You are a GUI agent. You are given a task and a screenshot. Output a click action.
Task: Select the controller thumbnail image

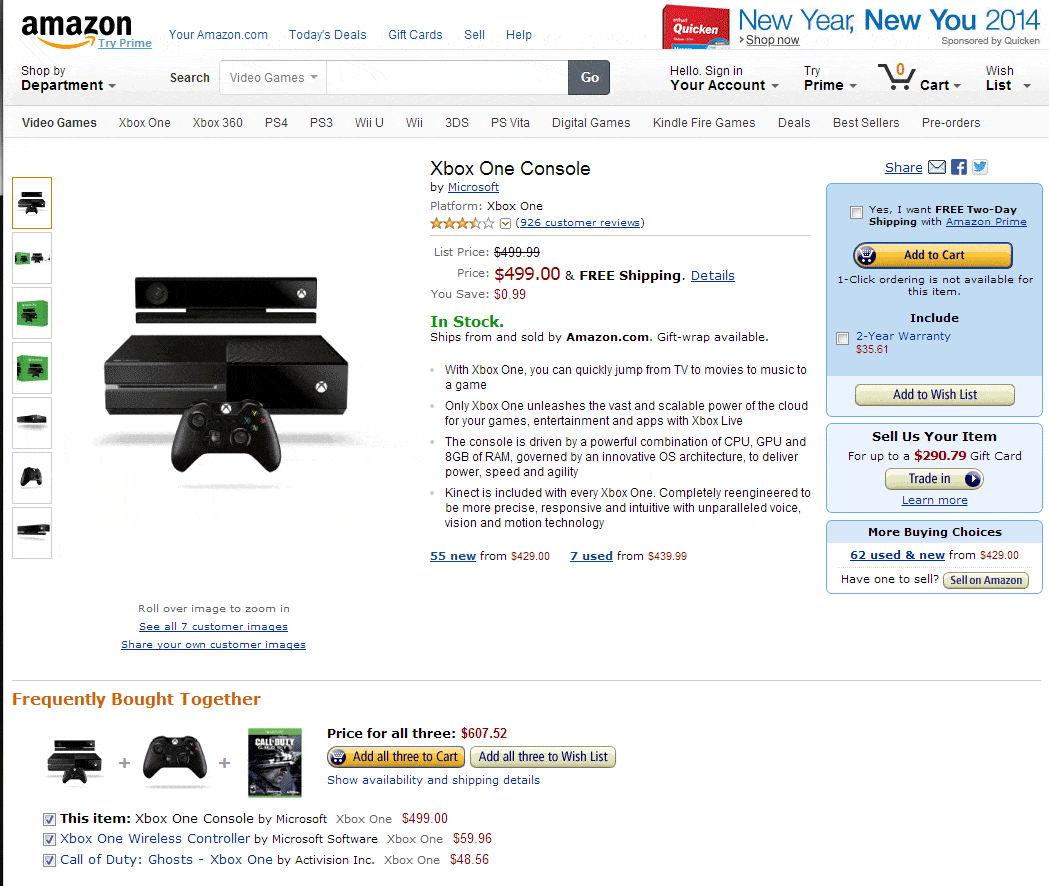click(31, 477)
